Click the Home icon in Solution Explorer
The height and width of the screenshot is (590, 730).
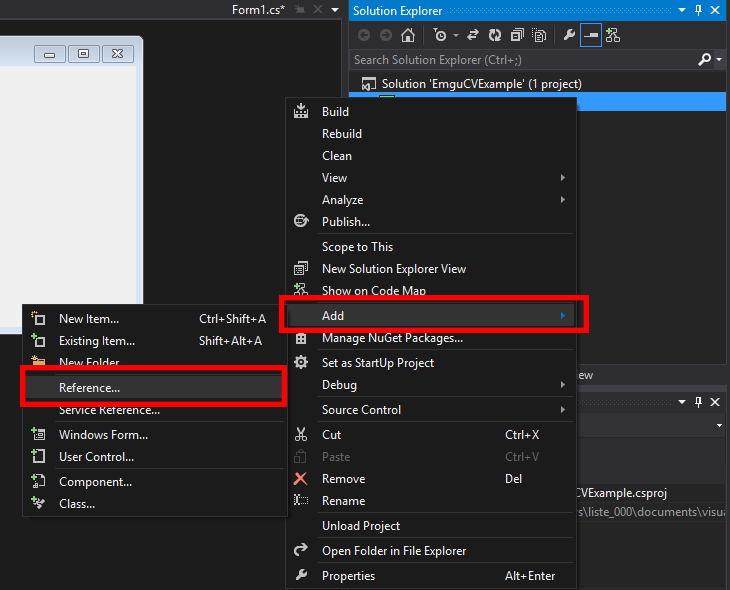[408, 35]
